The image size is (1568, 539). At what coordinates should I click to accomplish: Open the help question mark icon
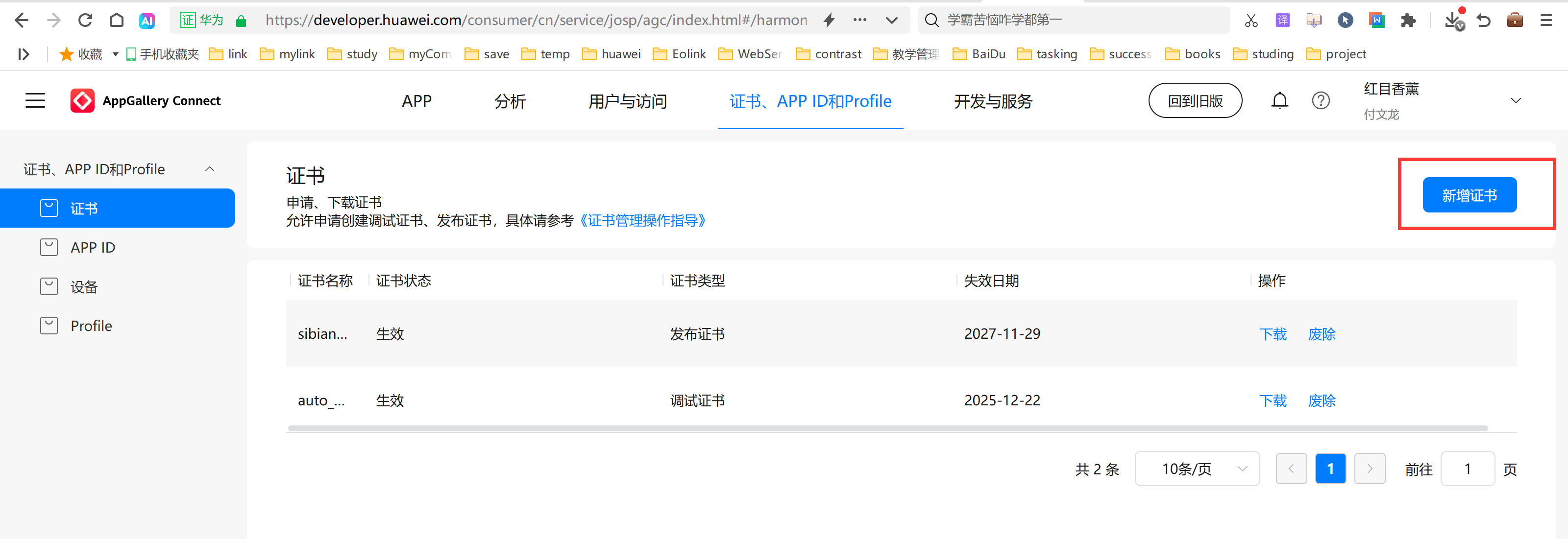tap(1320, 100)
